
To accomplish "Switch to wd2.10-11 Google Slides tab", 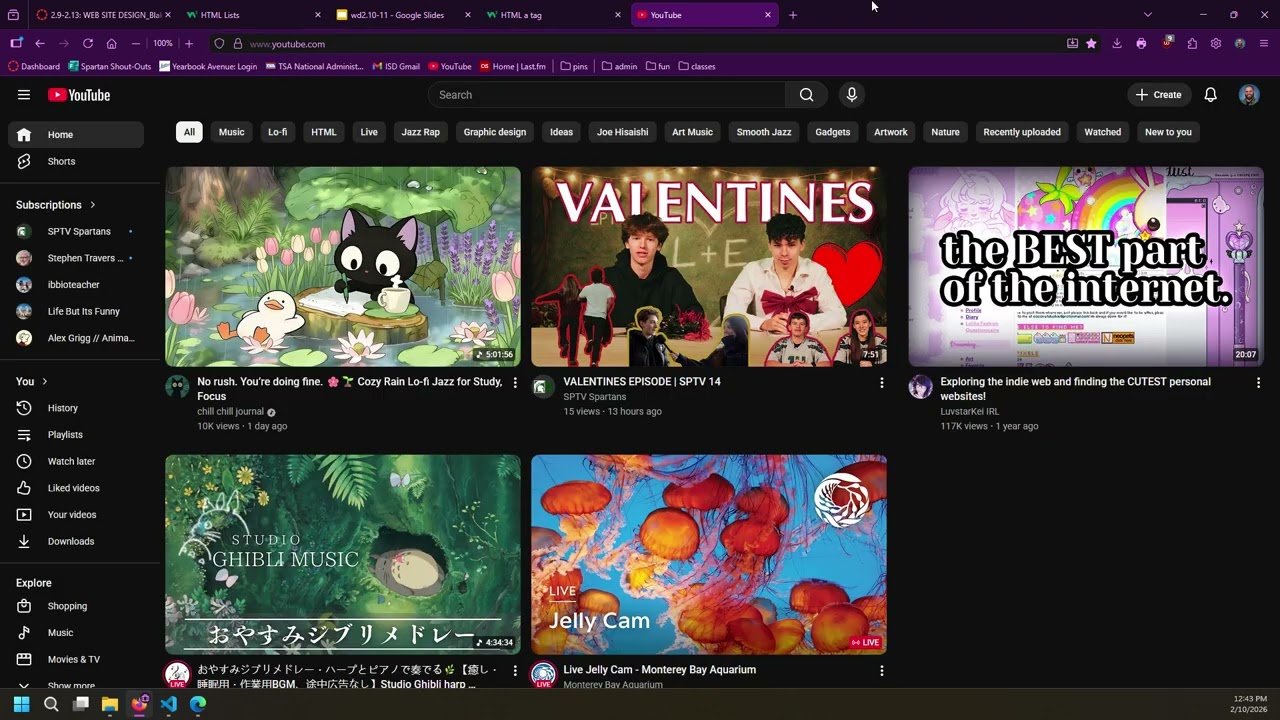I will pyautogui.click(x=403, y=15).
